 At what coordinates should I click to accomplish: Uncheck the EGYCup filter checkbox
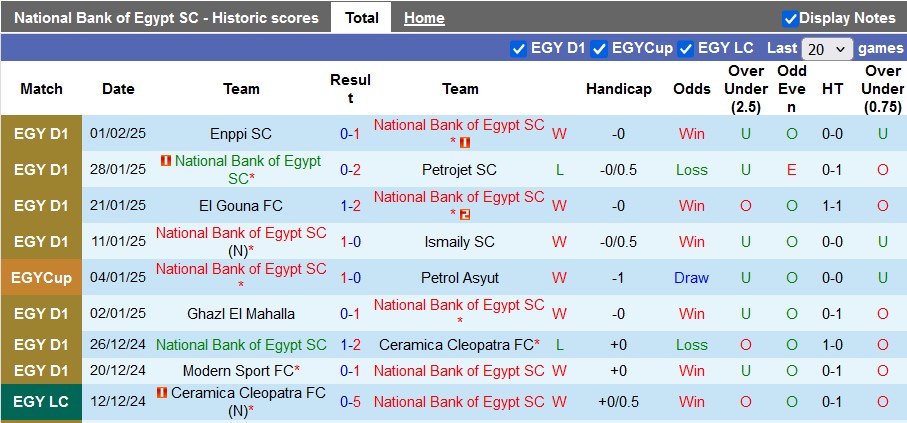[x=599, y=48]
